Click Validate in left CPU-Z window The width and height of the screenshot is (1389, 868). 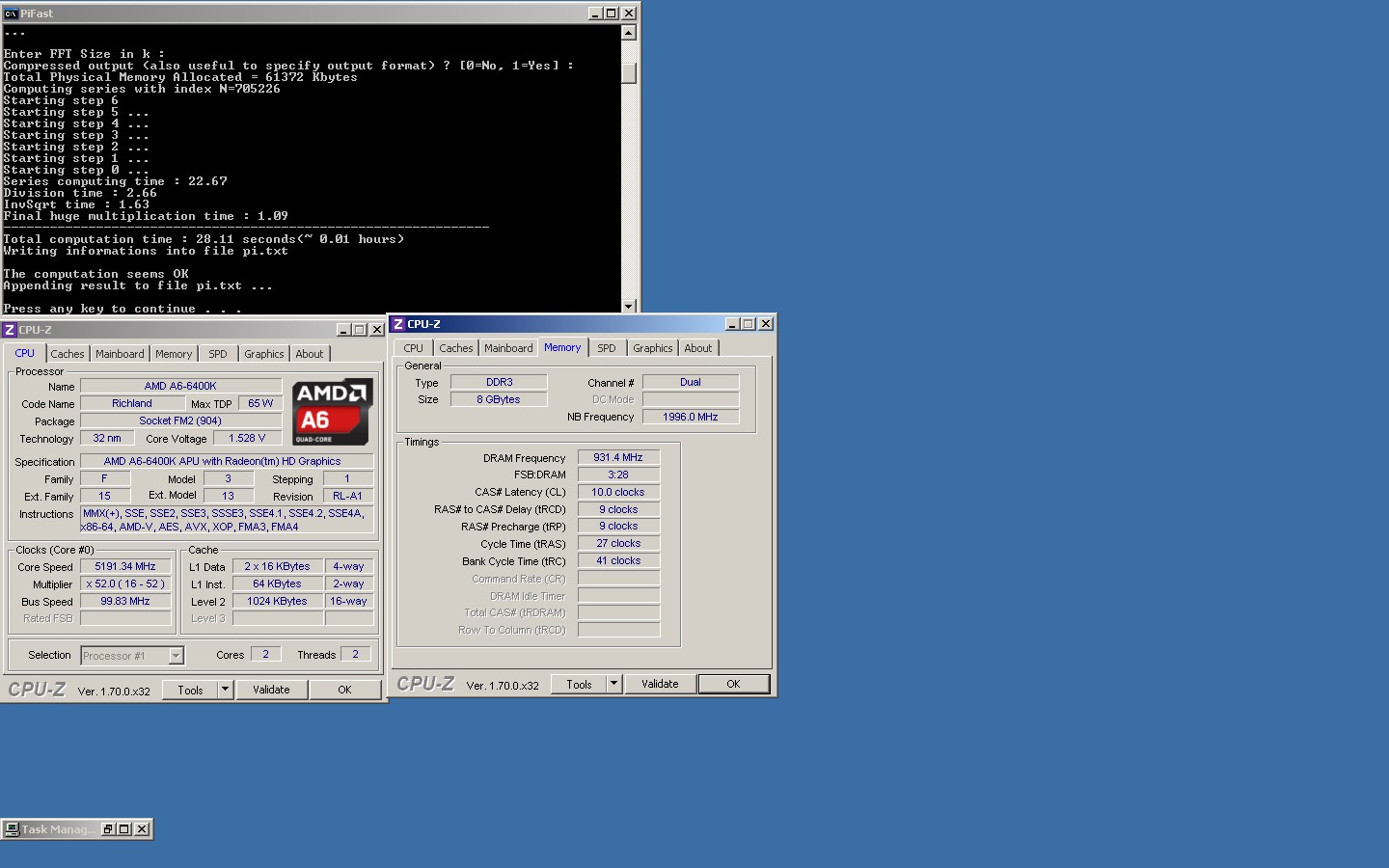[271, 690]
